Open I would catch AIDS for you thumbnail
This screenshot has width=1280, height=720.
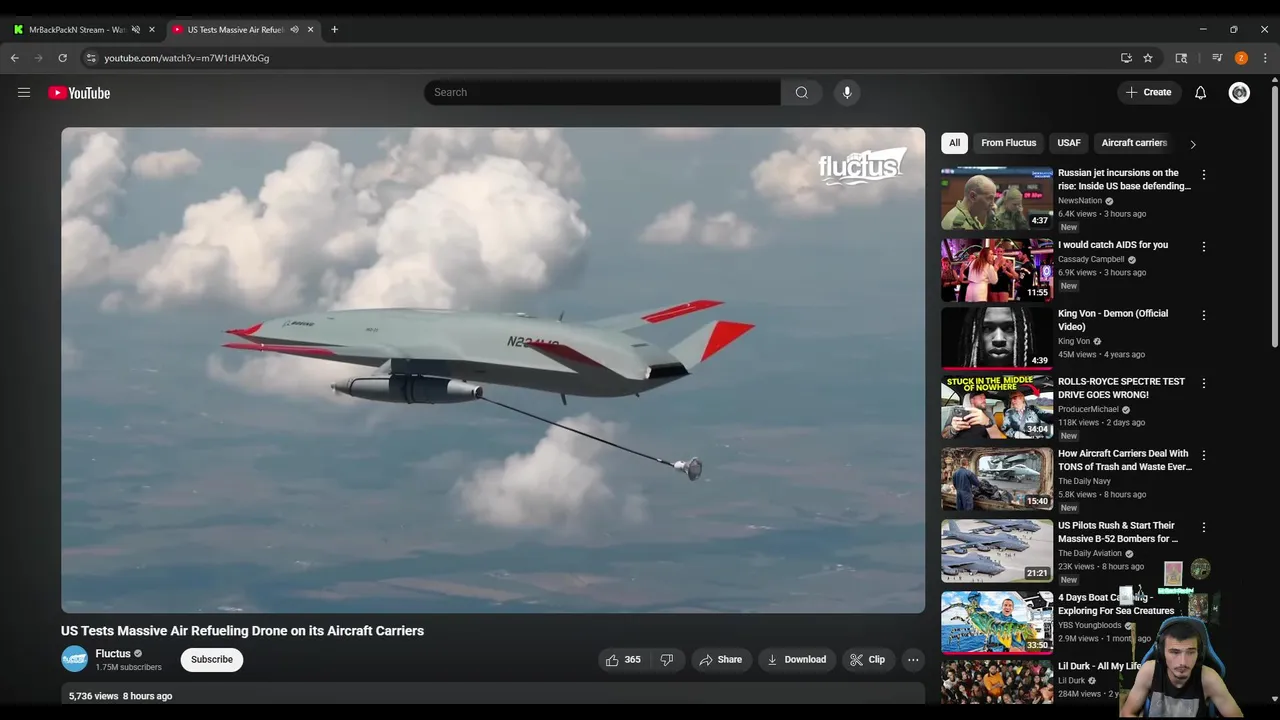tap(997, 270)
